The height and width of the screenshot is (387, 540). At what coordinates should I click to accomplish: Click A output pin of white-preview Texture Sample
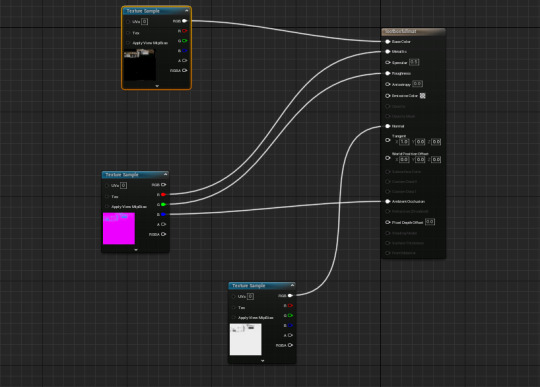pyautogui.click(x=290, y=335)
